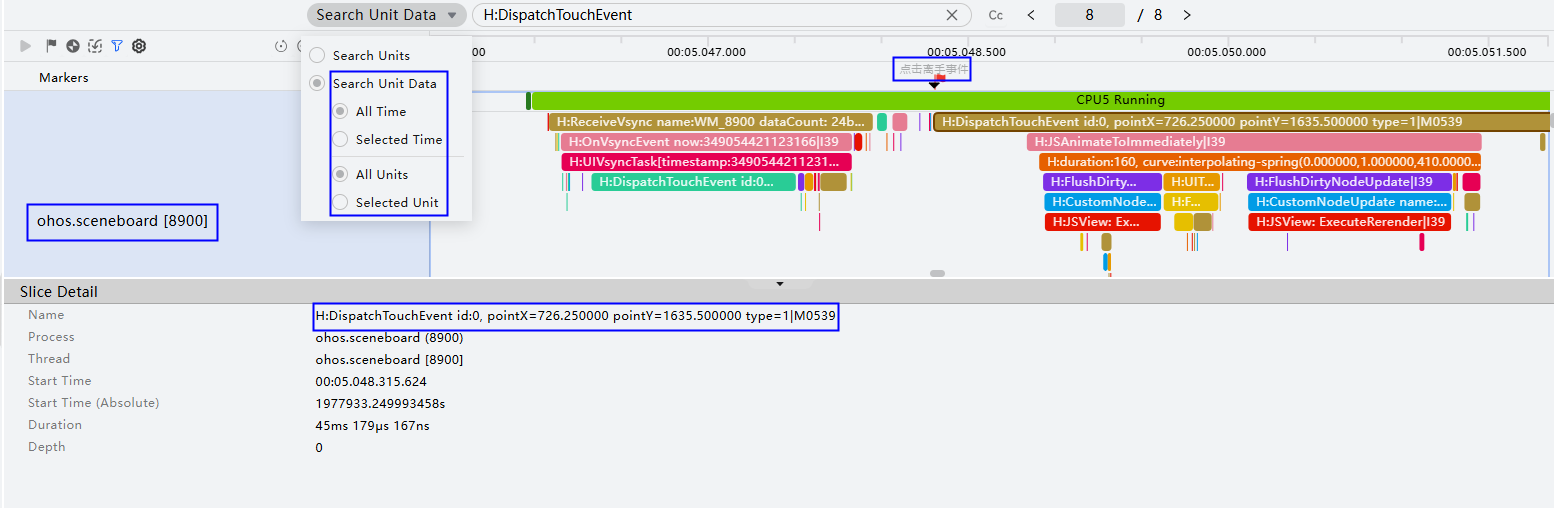Select the H:duration:160 curve:interpolating-spring slice
This screenshot has width=1554, height=508.
[x=1260, y=162]
